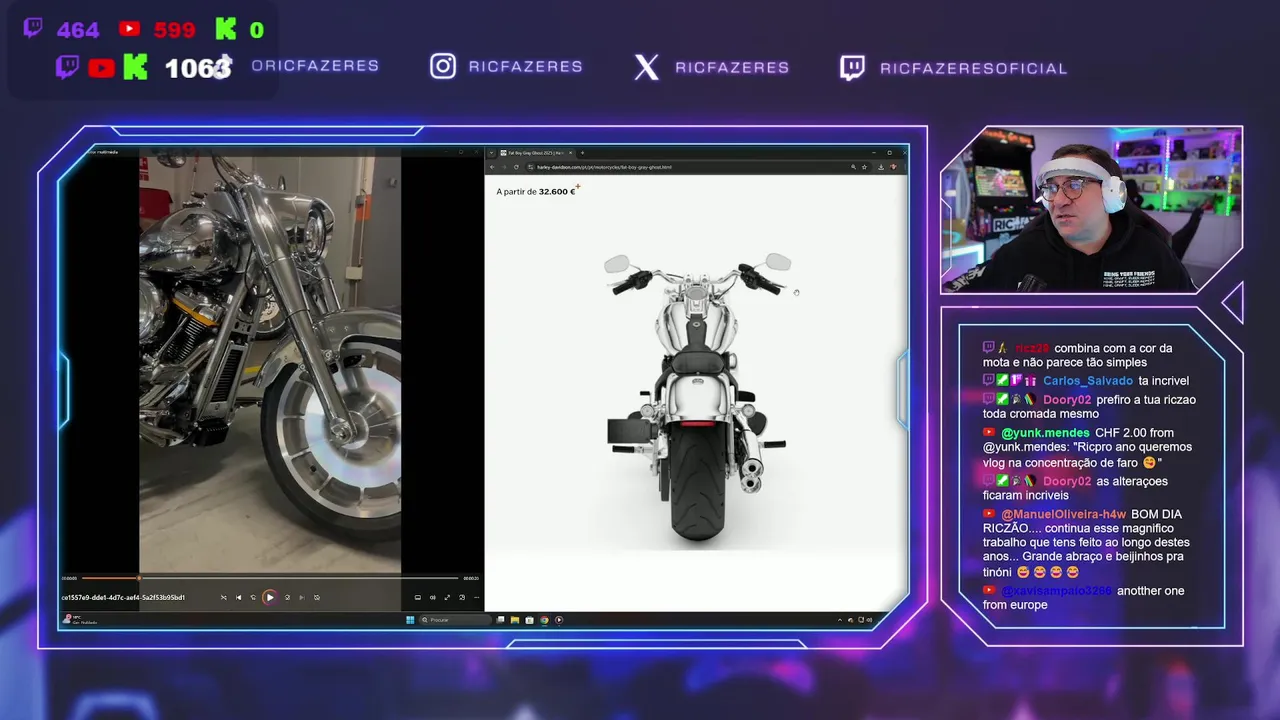
Task: Reload the Harley-Davidson page
Action: coord(516,167)
